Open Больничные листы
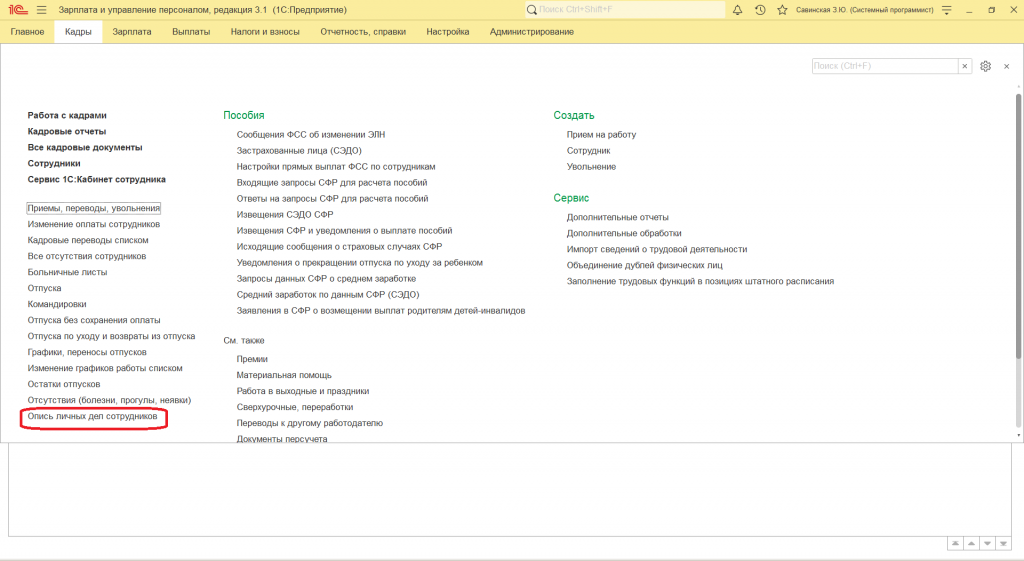The width and height of the screenshot is (1024, 561). click(67, 272)
